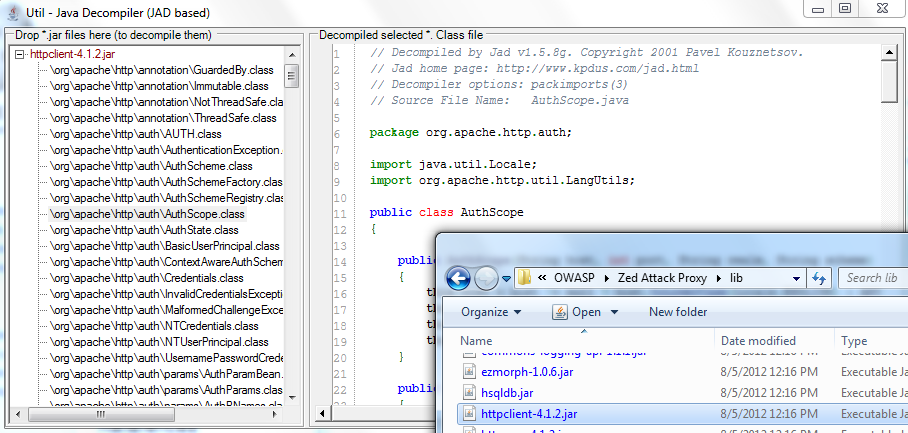This screenshot has width=908, height=433.
Task: Click the ezmorph-1.0.6.jar file icon
Action: pyautogui.click(x=468, y=369)
